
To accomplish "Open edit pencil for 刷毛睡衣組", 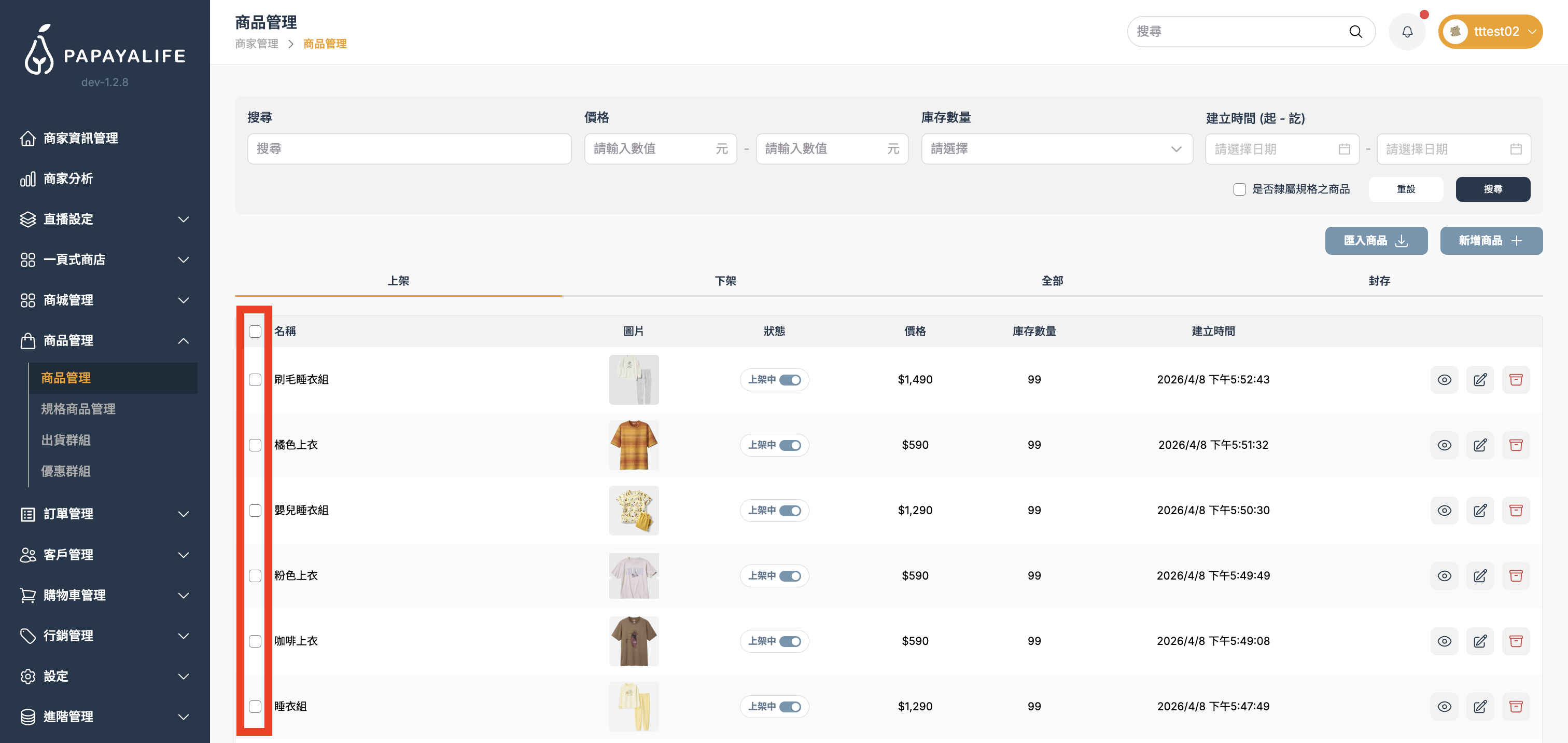I will (1480, 380).
